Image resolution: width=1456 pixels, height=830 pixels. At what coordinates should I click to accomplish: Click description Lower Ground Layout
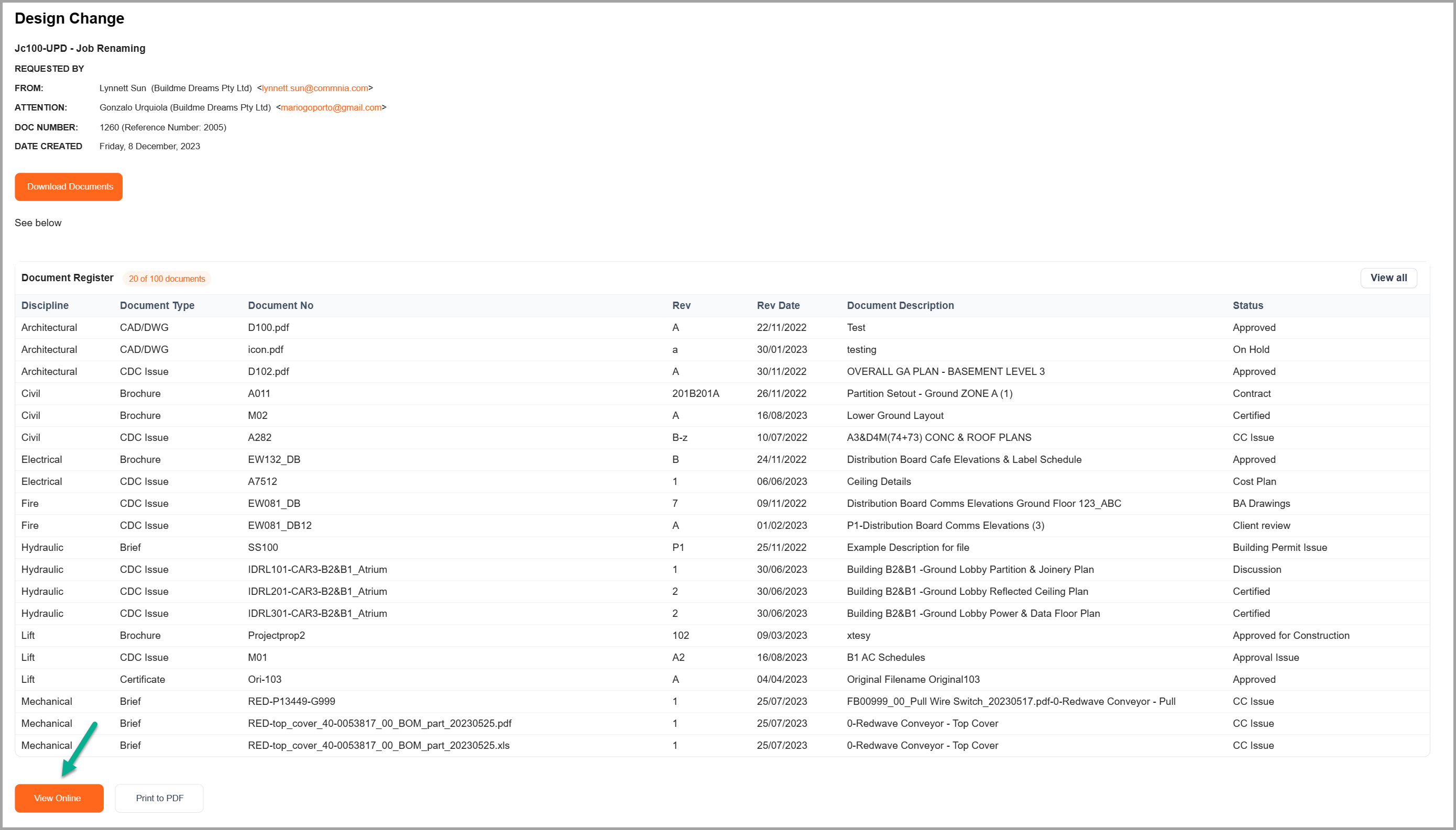895,416
